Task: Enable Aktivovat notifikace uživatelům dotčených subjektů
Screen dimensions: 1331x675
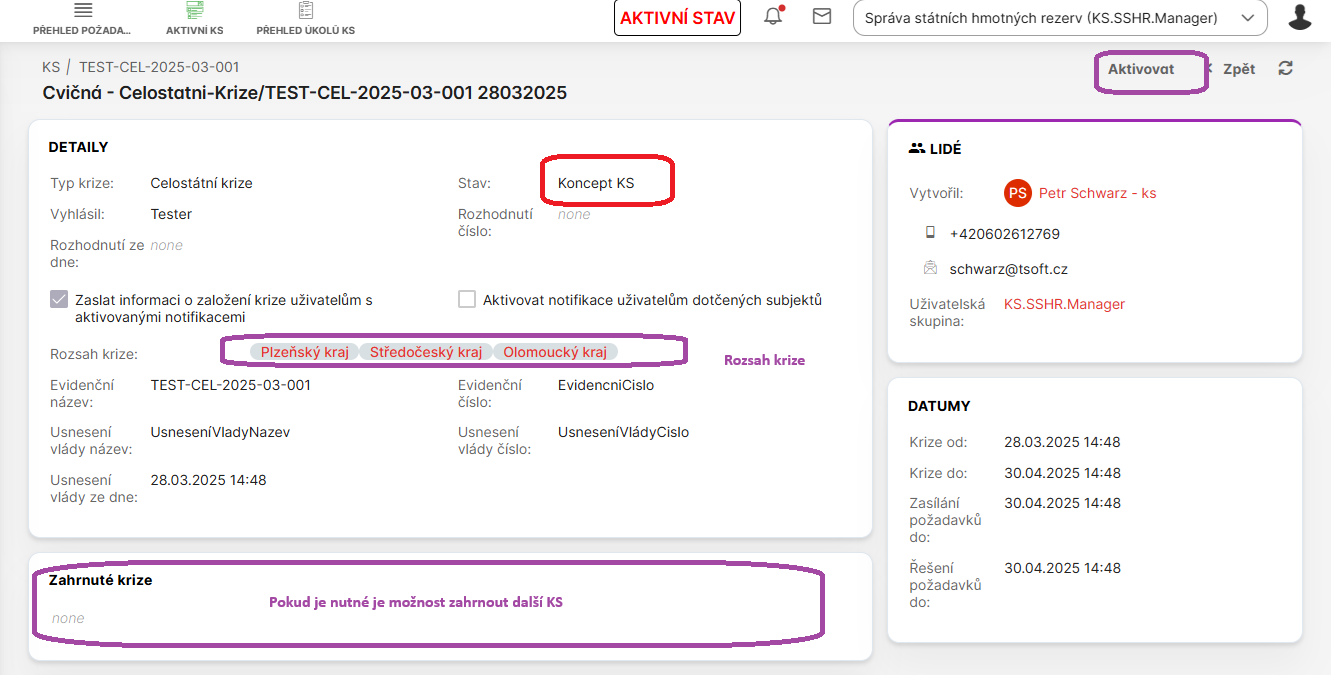Action: point(467,299)
